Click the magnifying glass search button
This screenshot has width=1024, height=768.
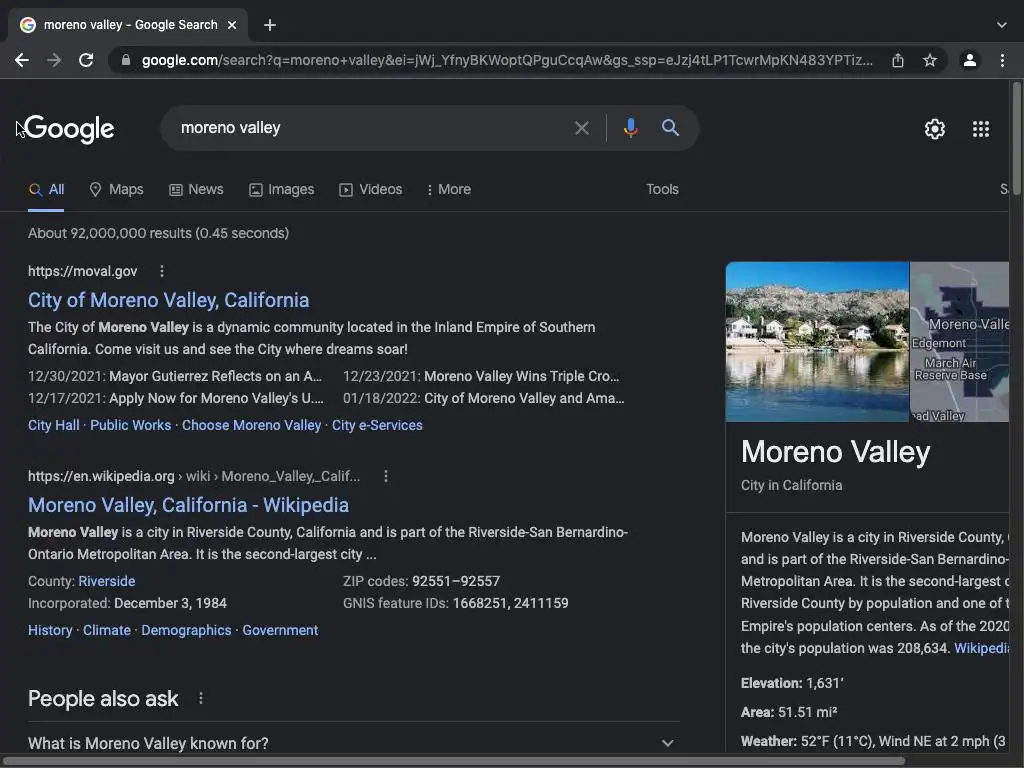pos(670,127)
